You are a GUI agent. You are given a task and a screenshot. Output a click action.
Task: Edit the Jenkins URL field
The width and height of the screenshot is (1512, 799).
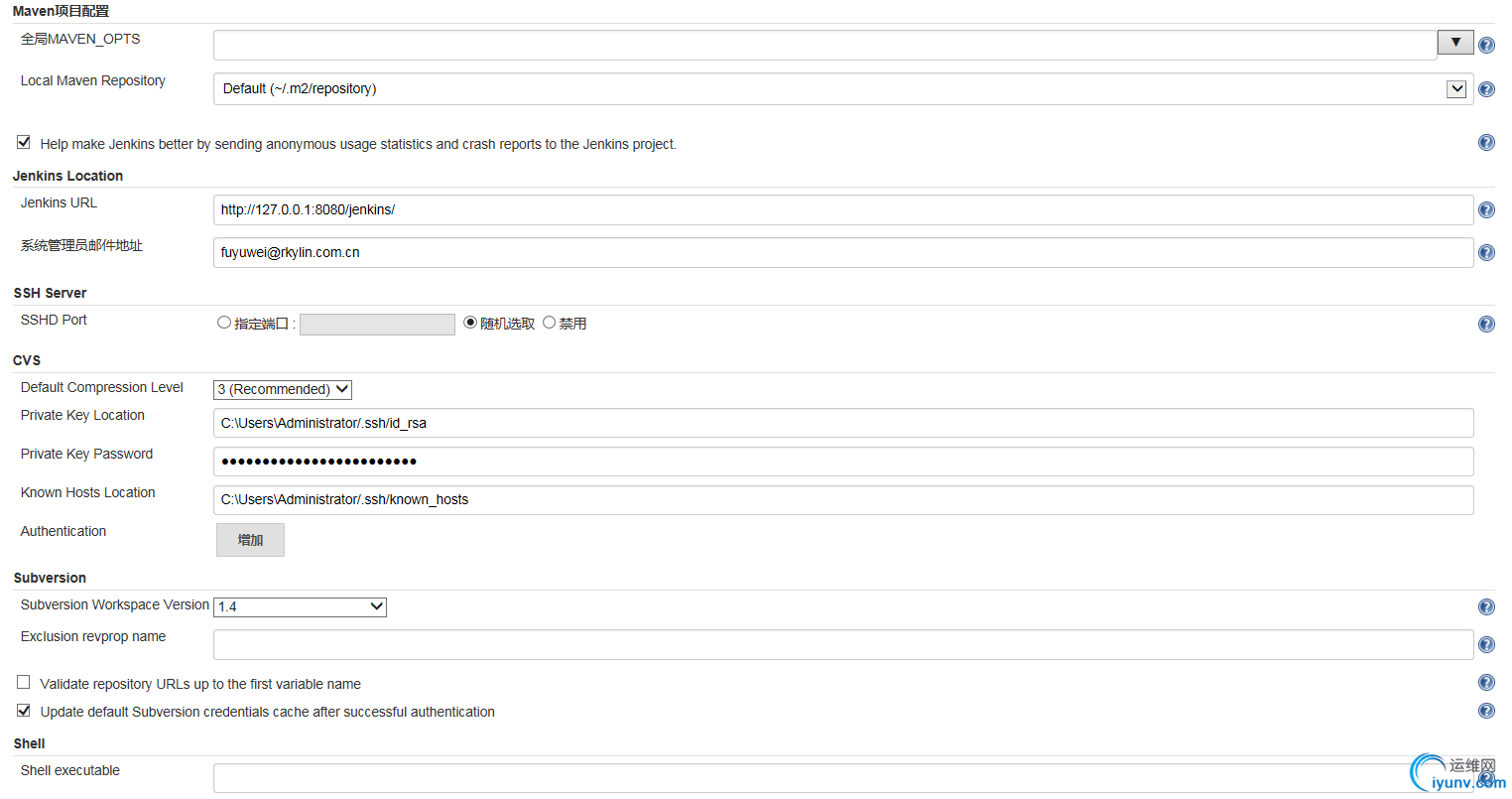point(843,209)
